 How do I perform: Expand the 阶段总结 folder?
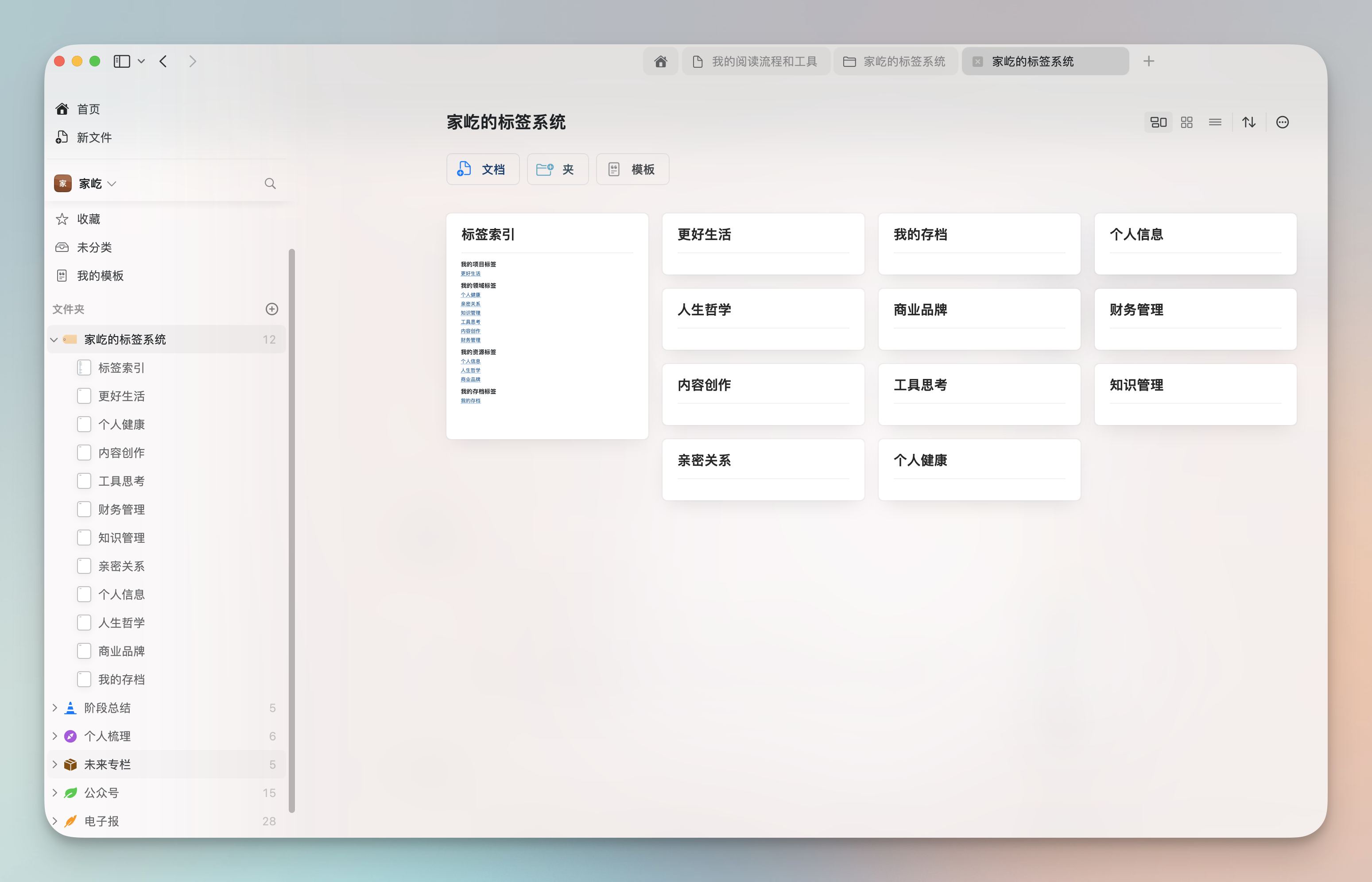tap(55, 708)
